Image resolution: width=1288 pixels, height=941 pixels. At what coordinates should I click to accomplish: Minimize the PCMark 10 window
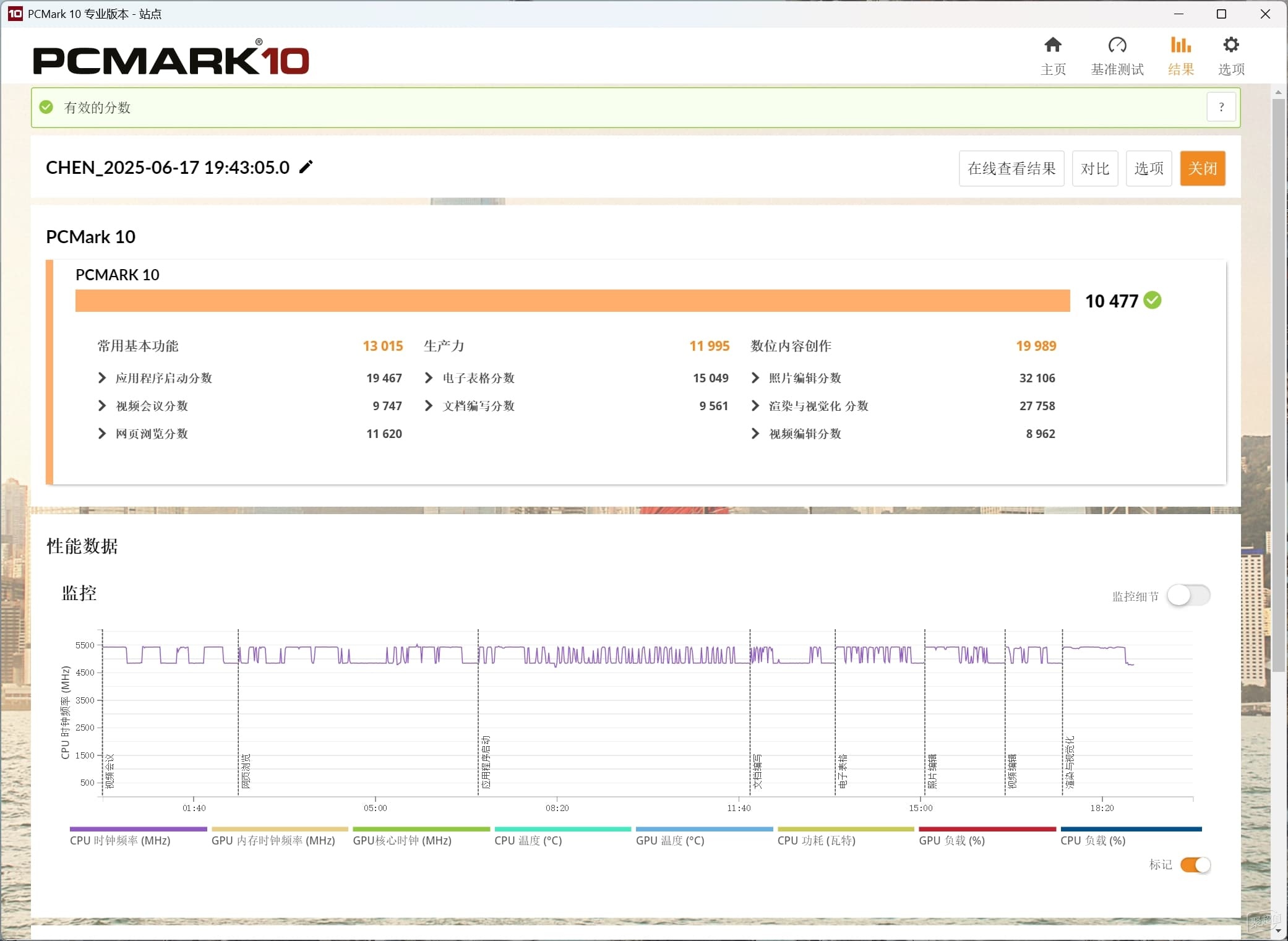tap(1179, 14)
